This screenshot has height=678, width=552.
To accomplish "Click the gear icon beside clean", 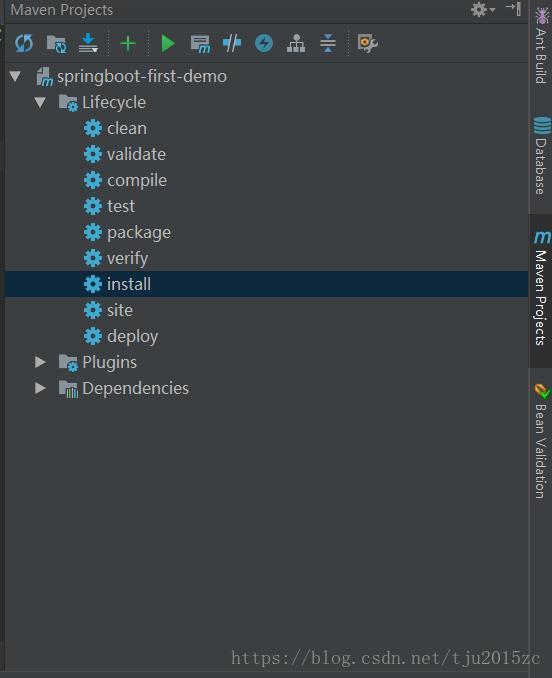I will coord(93,128).
